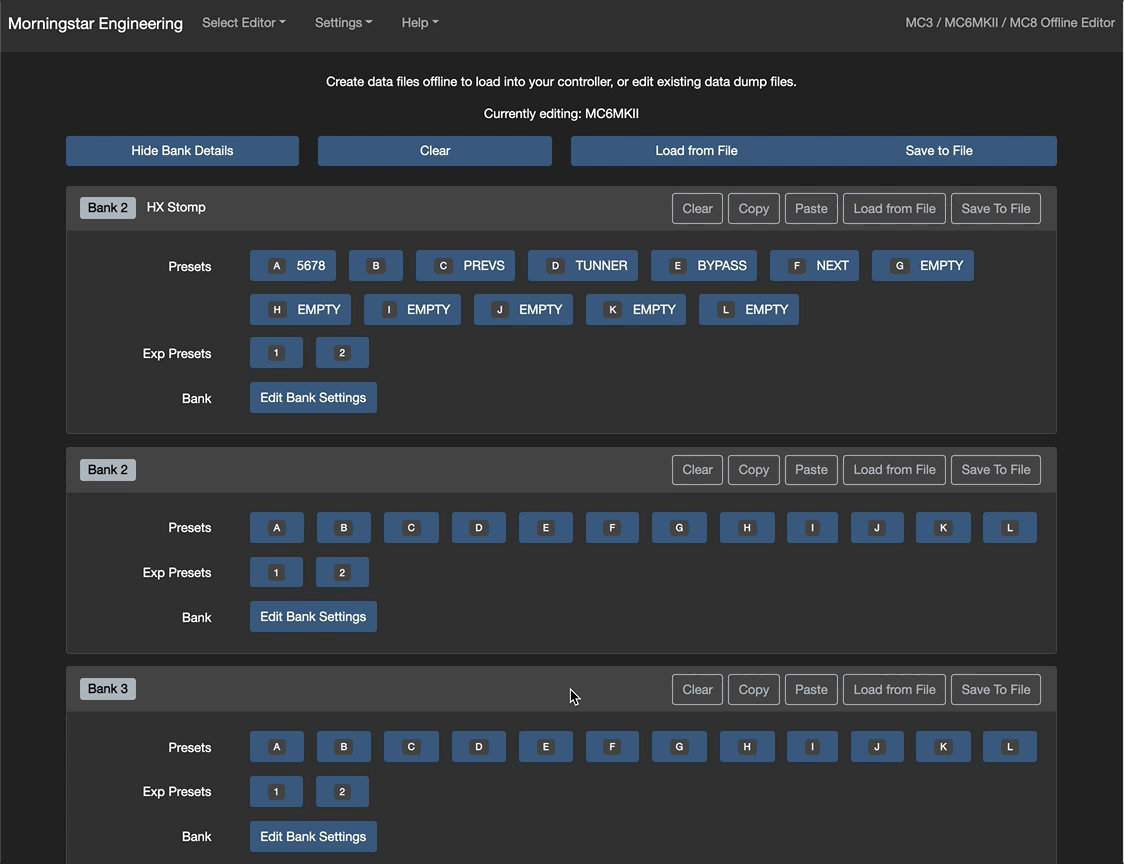Copy the HX Stomp bank
Image resolution: width=1124 pixels, height=864 pixels.
click(x=753, y=209)
